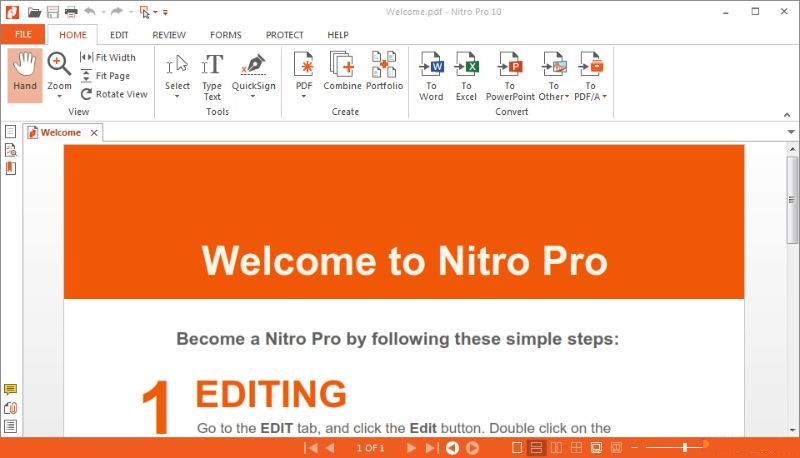Go to the next page
The height and width of the screenshot is (458, 800).
pyautogui.click(x=411, y=448)
